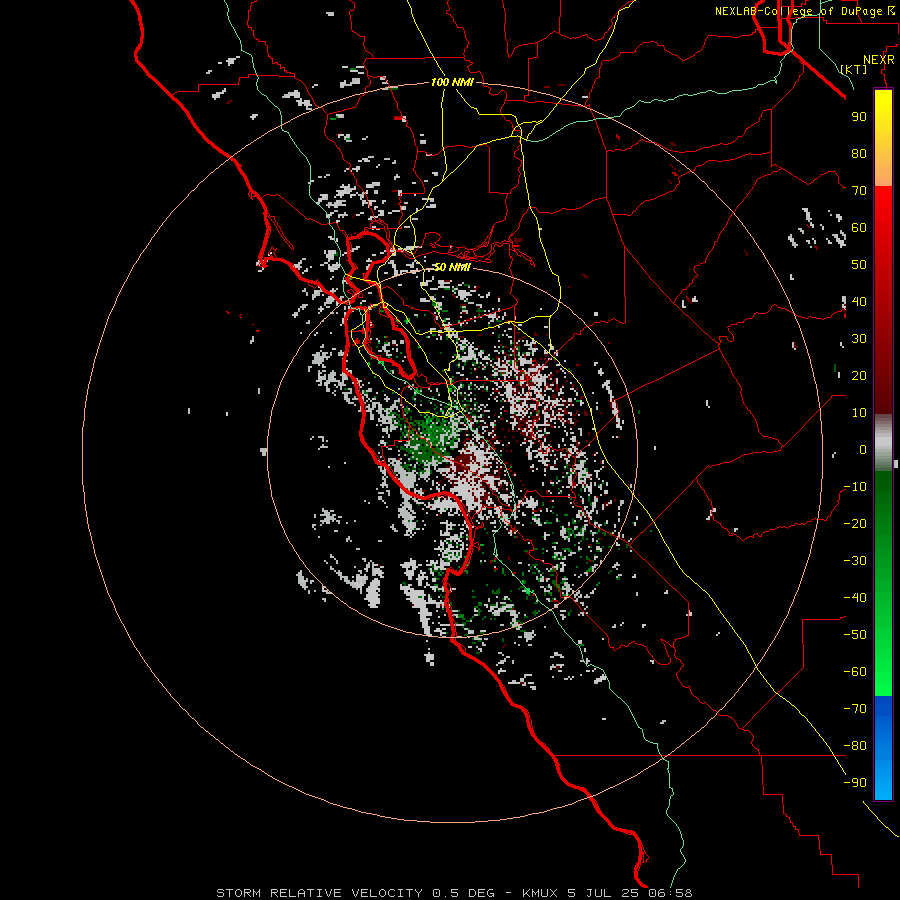Click the 40 value on velocity scale

coord(859,302)
